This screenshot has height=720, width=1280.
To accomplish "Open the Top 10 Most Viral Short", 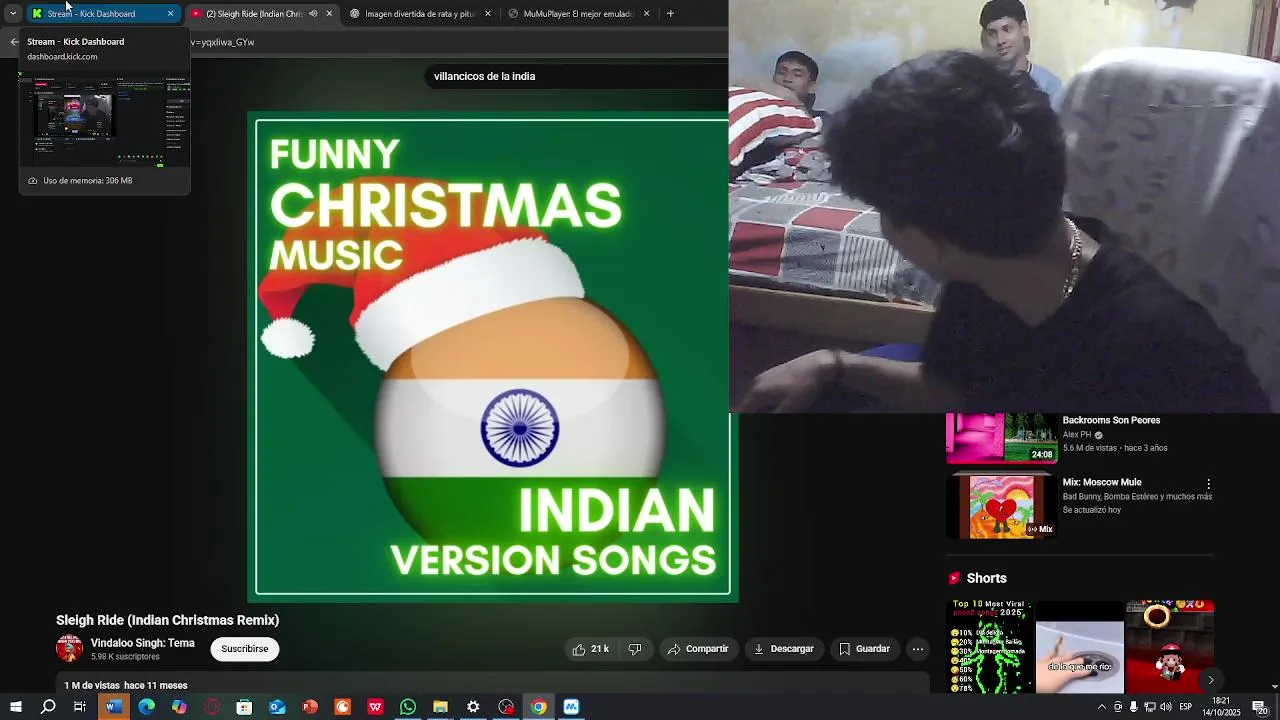I will (990, 646).
